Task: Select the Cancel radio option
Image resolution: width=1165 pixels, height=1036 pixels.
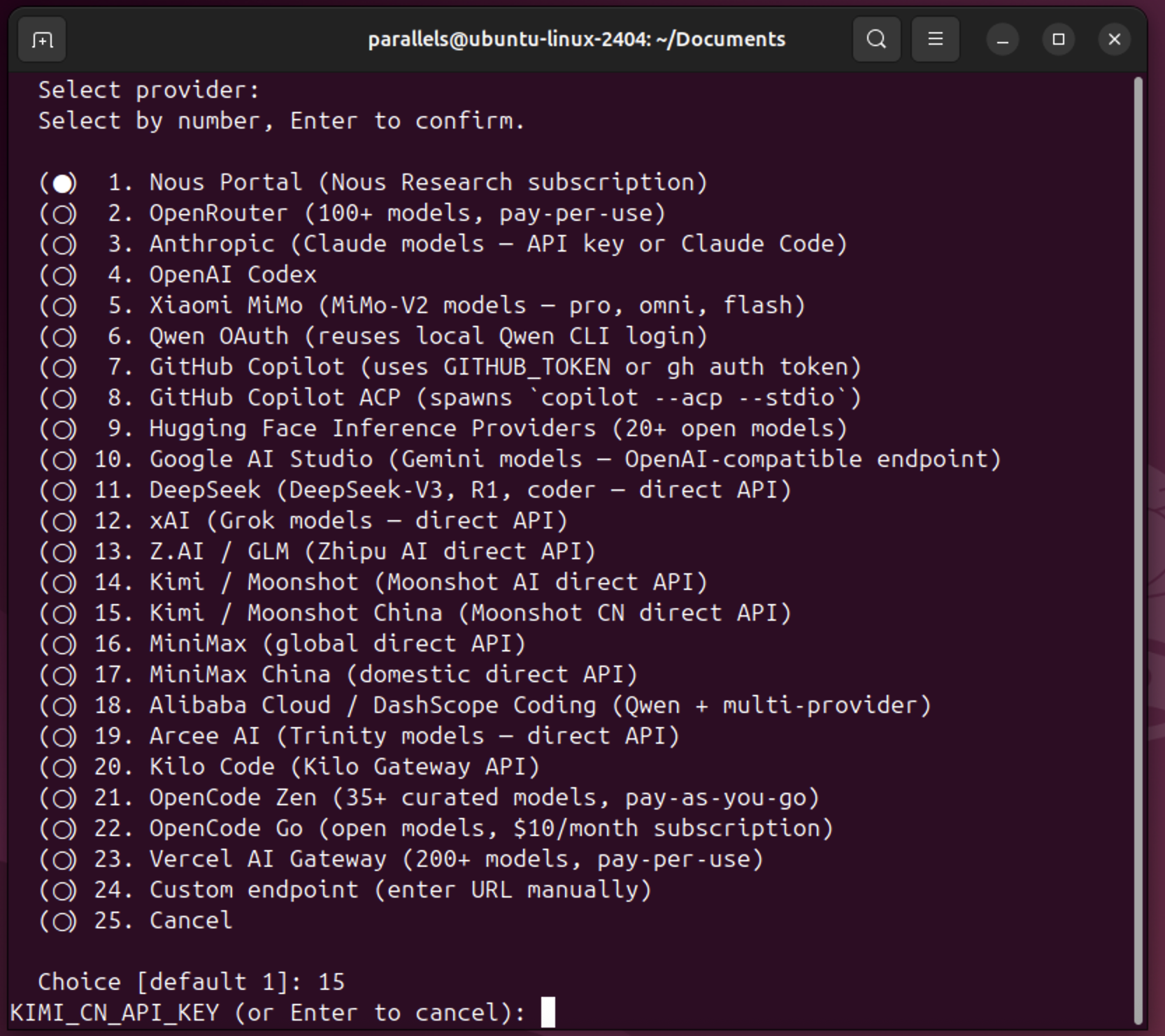Action: point(61,921)
